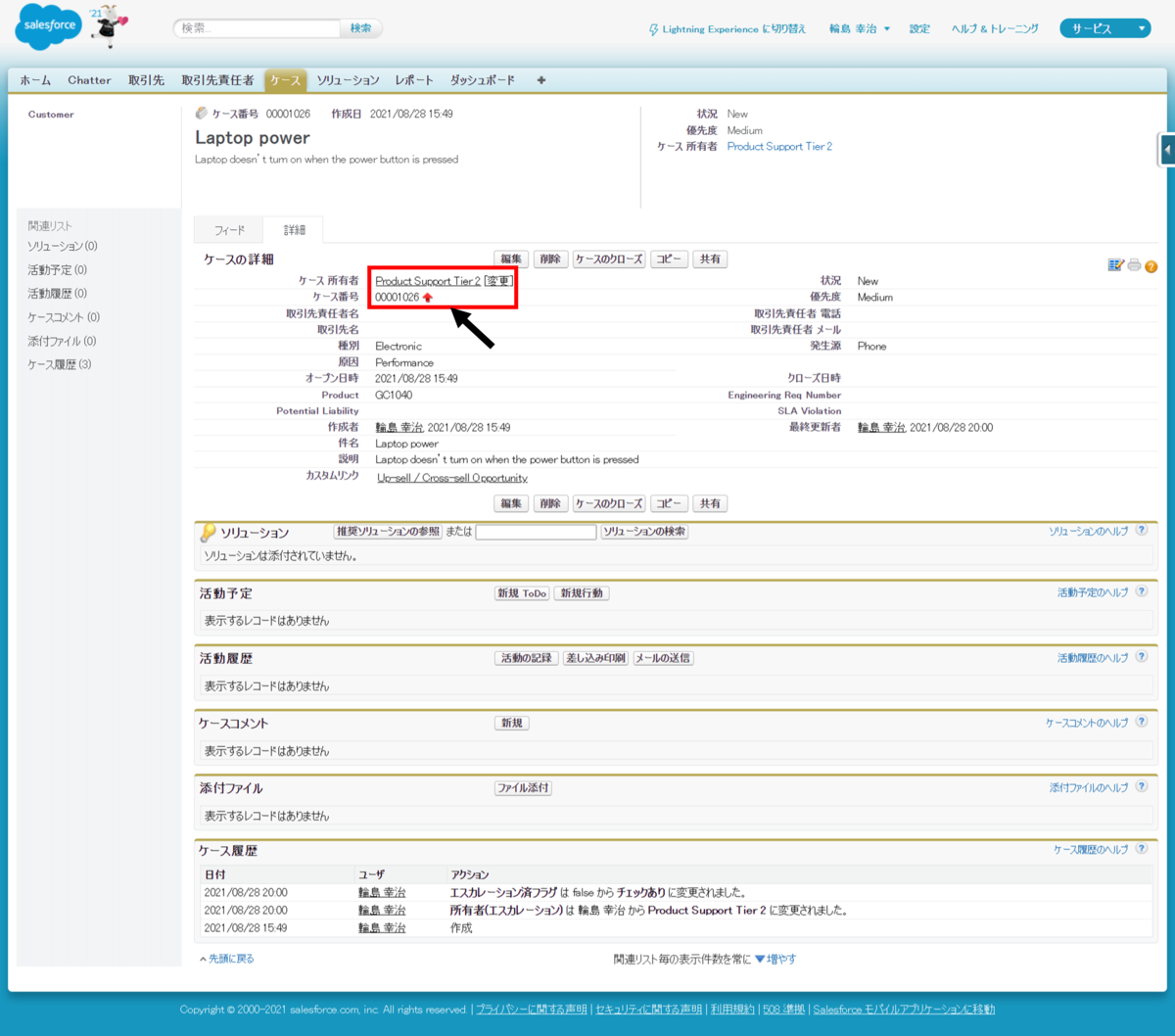Click the solution search text field
Viewport: 1175px width, 1036px height.
(x=536, y=532)
